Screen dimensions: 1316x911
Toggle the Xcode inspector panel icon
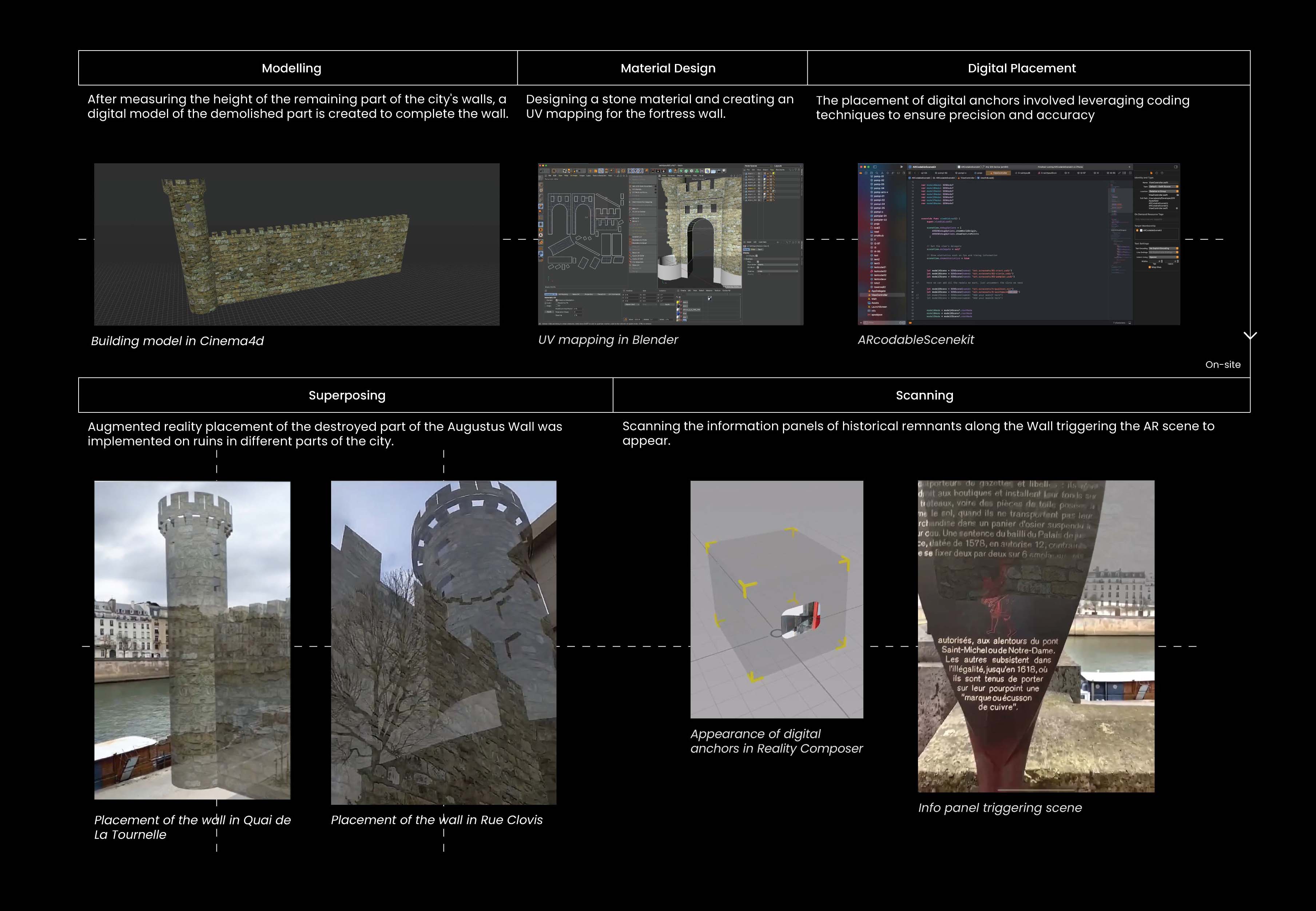(x=1176, y=167)
